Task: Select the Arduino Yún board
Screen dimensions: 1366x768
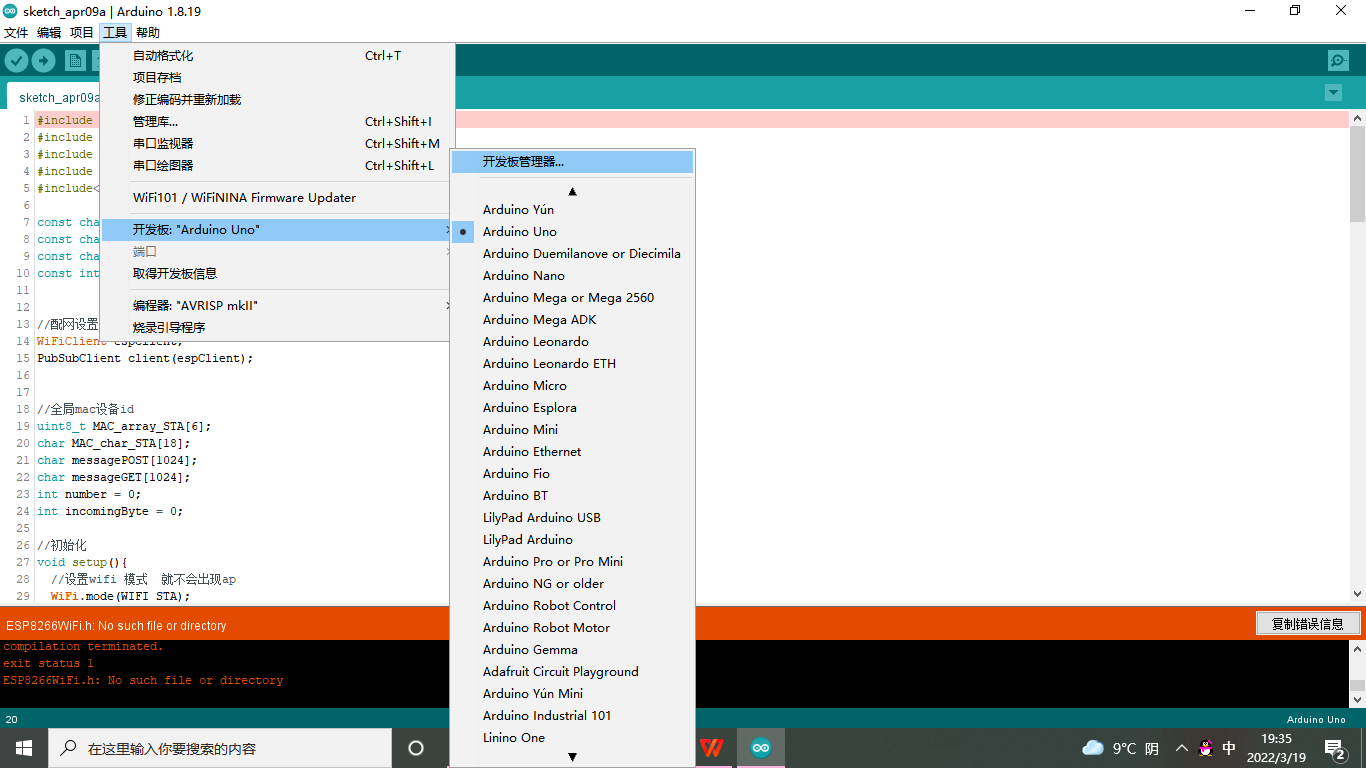Action: 572,210
